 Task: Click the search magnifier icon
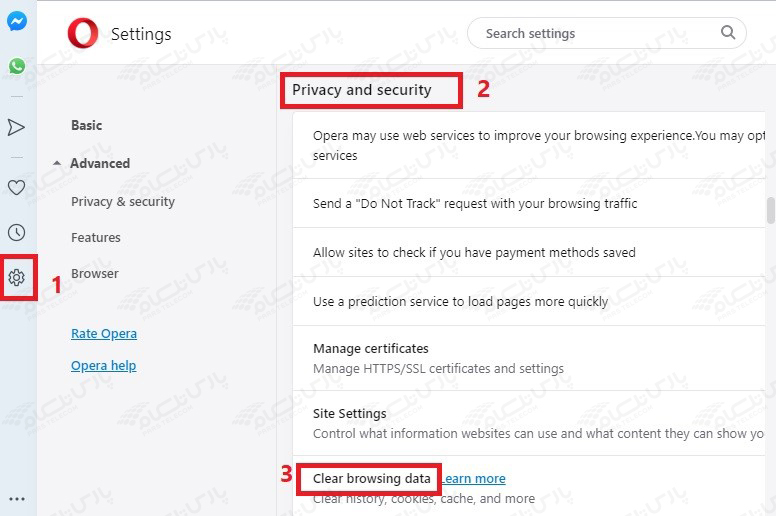click(728, 33)
